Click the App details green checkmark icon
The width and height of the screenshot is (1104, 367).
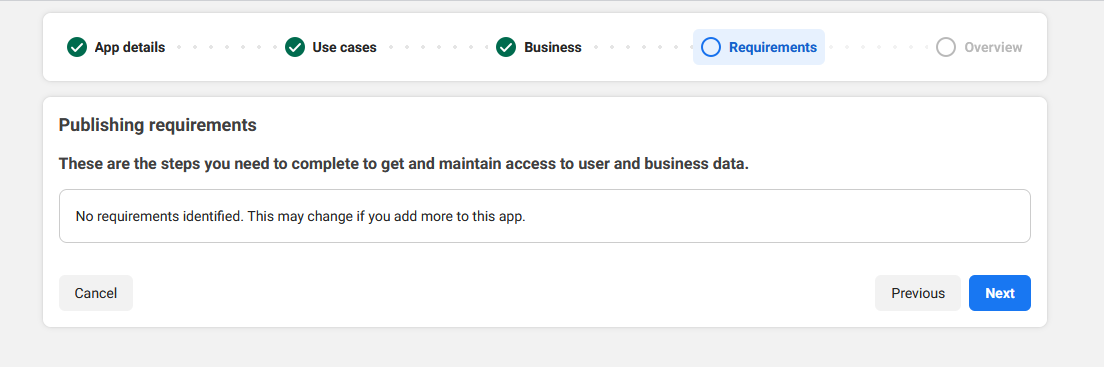click(x=77, y=47)
